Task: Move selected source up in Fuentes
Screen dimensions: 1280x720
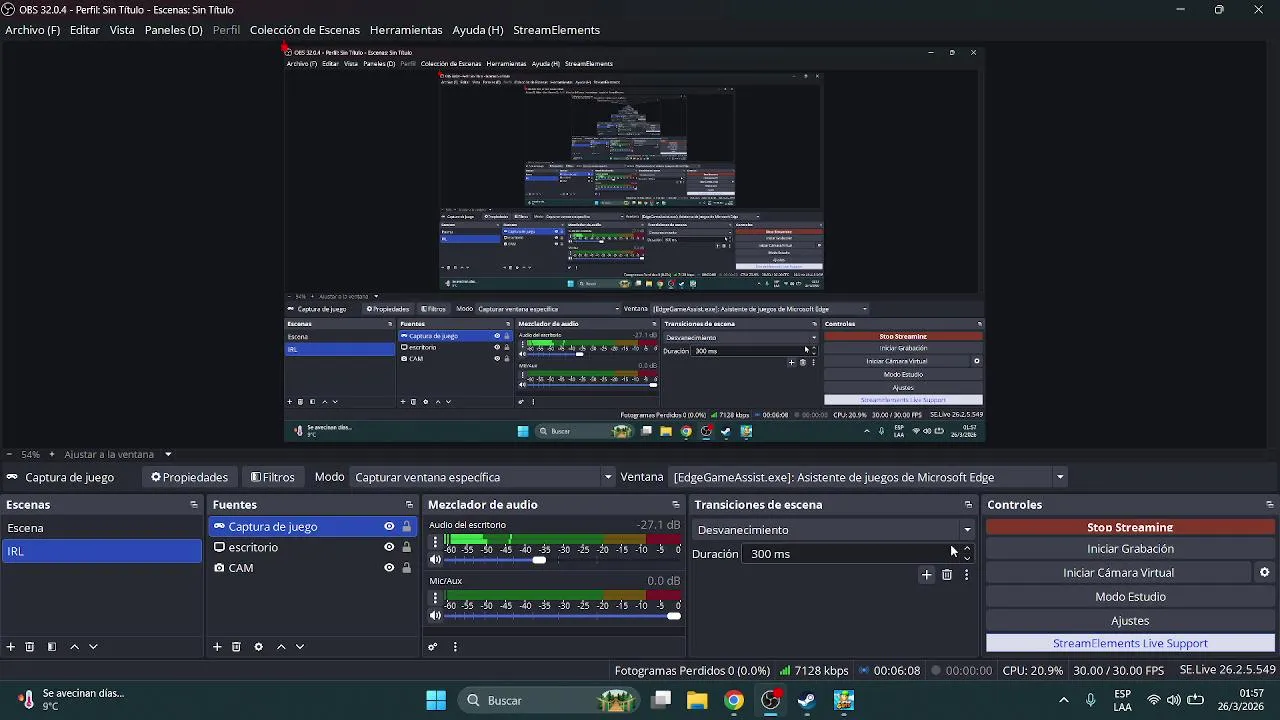Action: 281,647
